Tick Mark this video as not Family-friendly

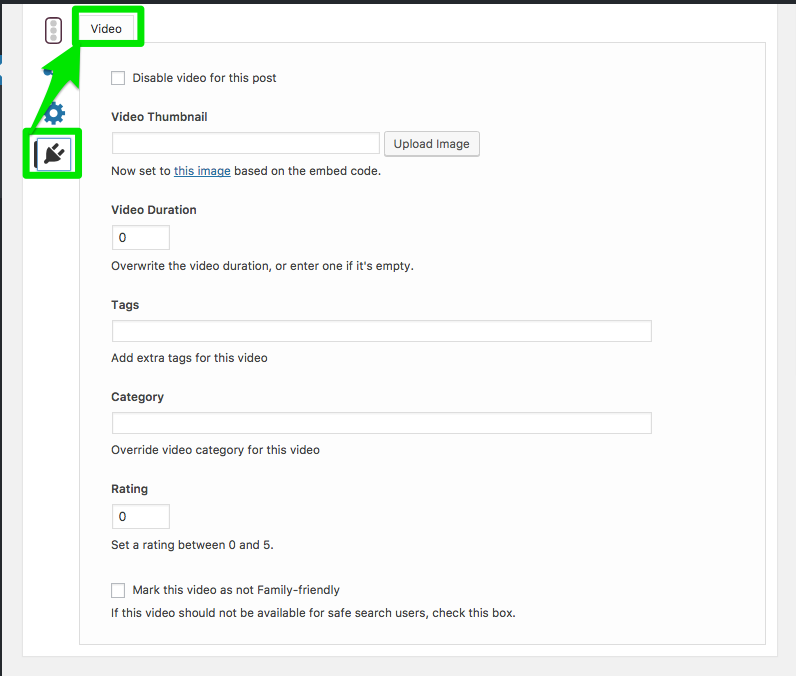[x=118, y=590]
